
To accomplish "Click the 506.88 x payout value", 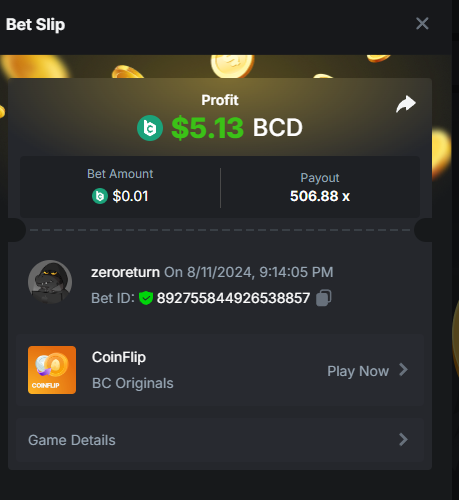I will coord(320,196).
